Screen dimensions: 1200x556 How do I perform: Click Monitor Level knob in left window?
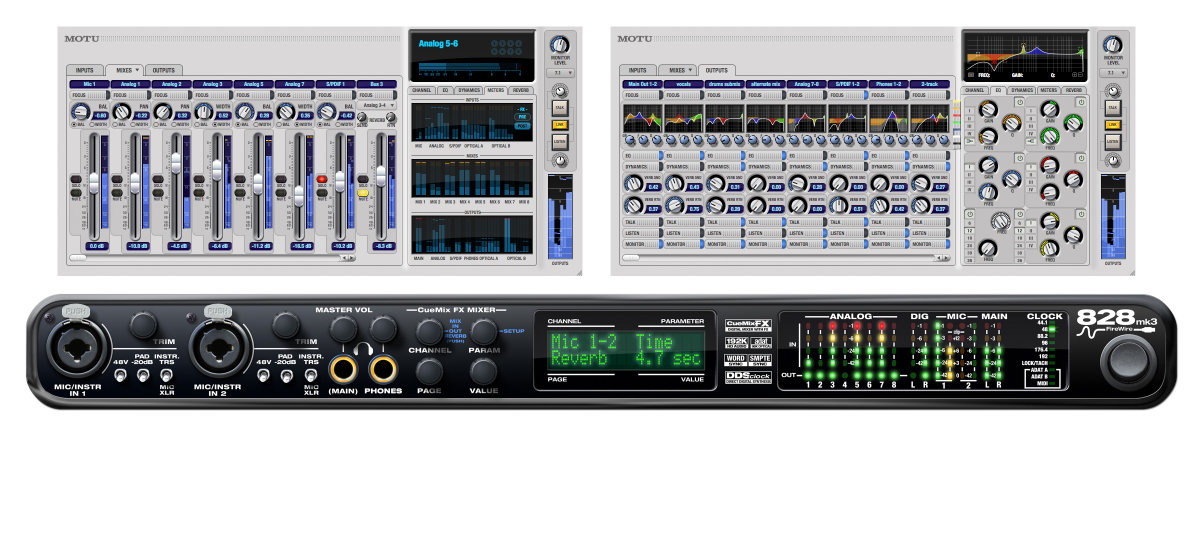pyautogui.click(x=560, y=45)
